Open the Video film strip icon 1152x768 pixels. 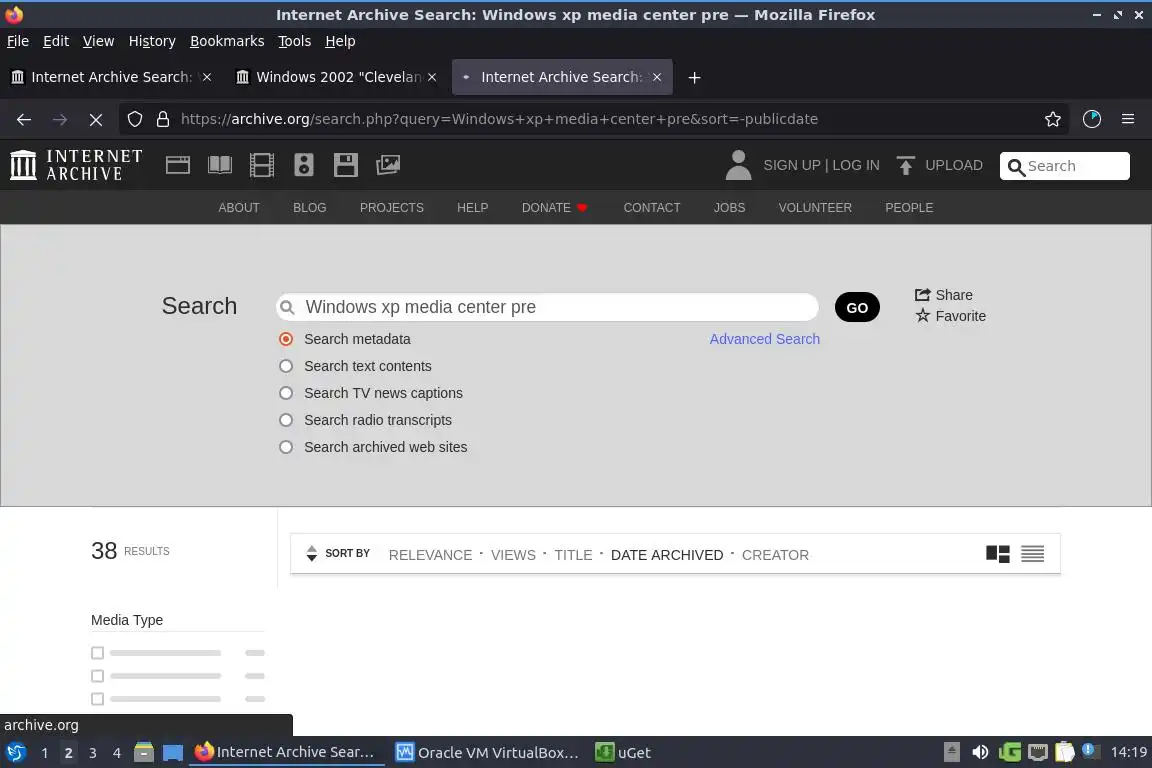[x=262, y=165]
